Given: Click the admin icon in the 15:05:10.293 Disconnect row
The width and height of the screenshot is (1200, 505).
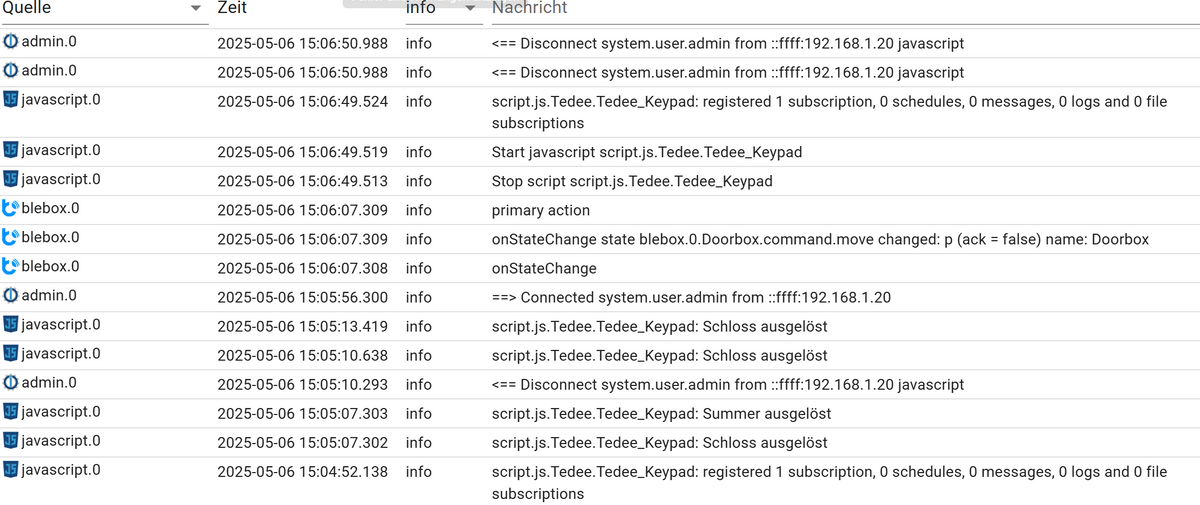Looking at the screenshot, I should click(11, 383).
